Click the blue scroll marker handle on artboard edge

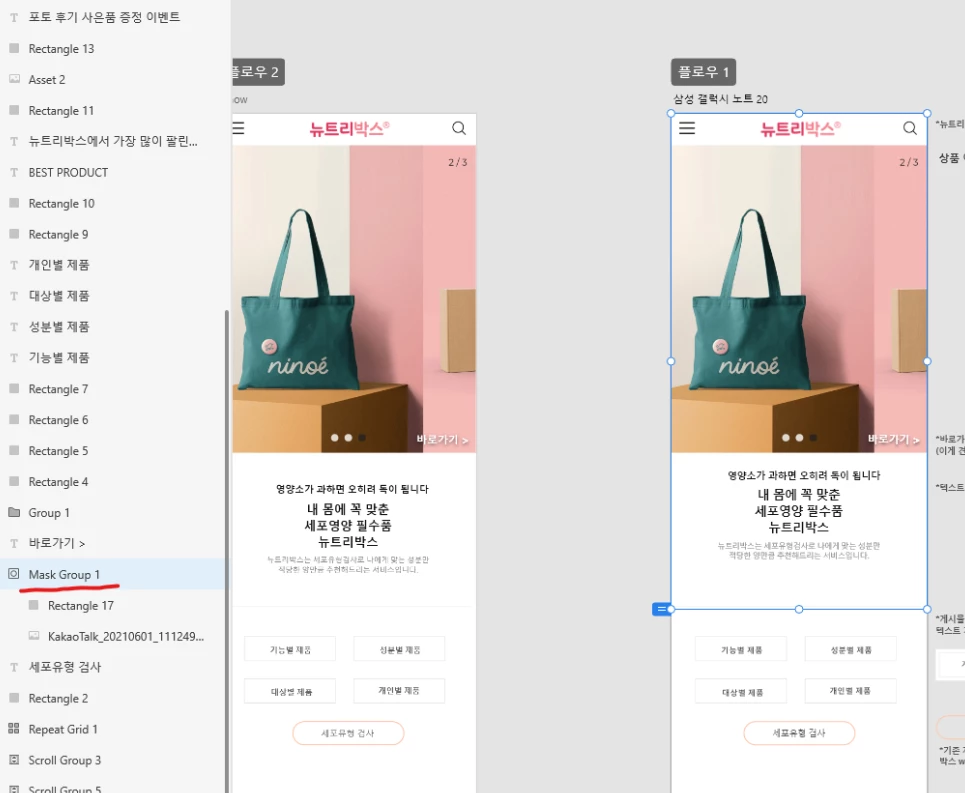[x=661, y=609]
